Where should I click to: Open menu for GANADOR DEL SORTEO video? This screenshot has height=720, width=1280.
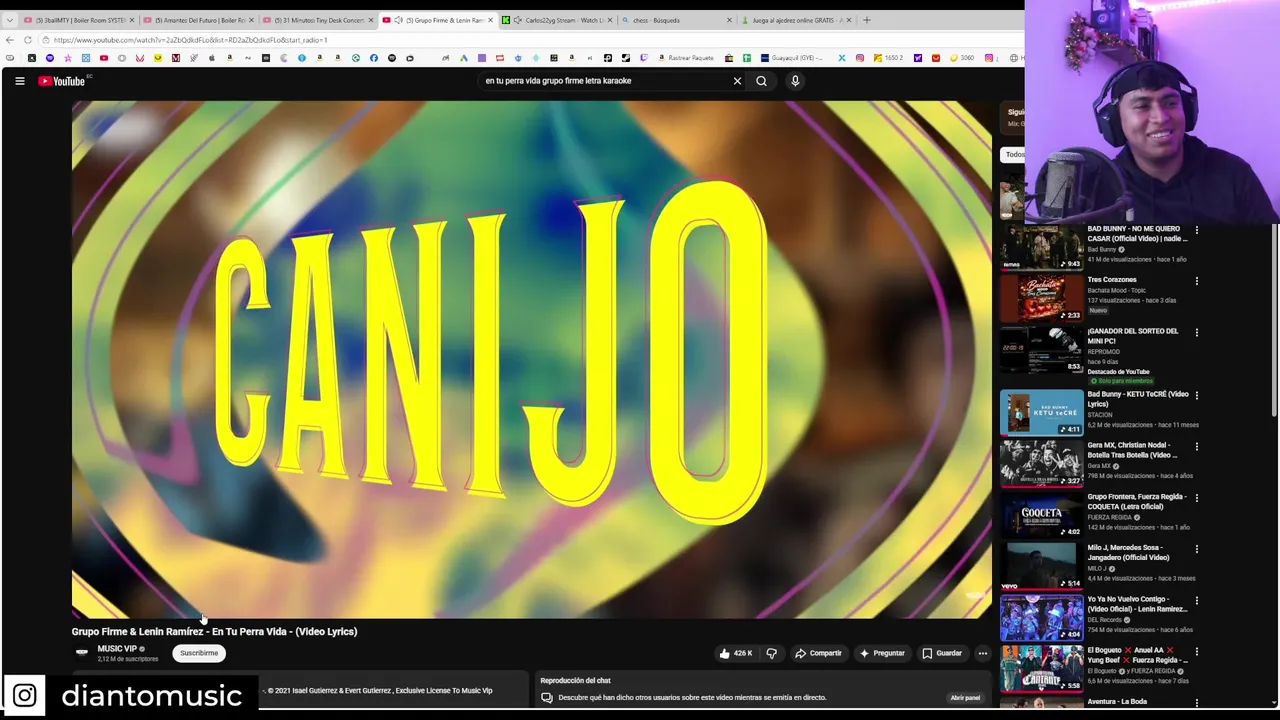[1196, 332]
